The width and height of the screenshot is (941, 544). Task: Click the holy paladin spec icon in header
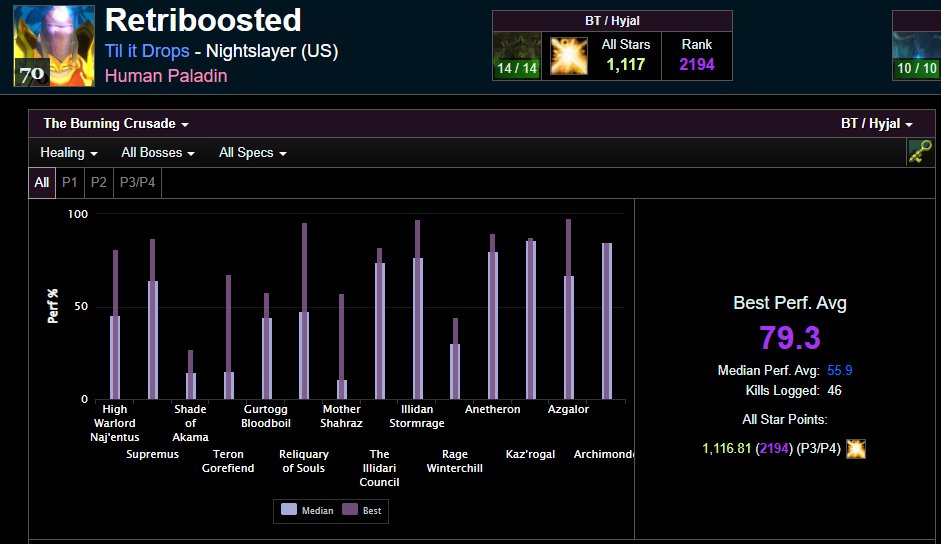tap(569, 56)
